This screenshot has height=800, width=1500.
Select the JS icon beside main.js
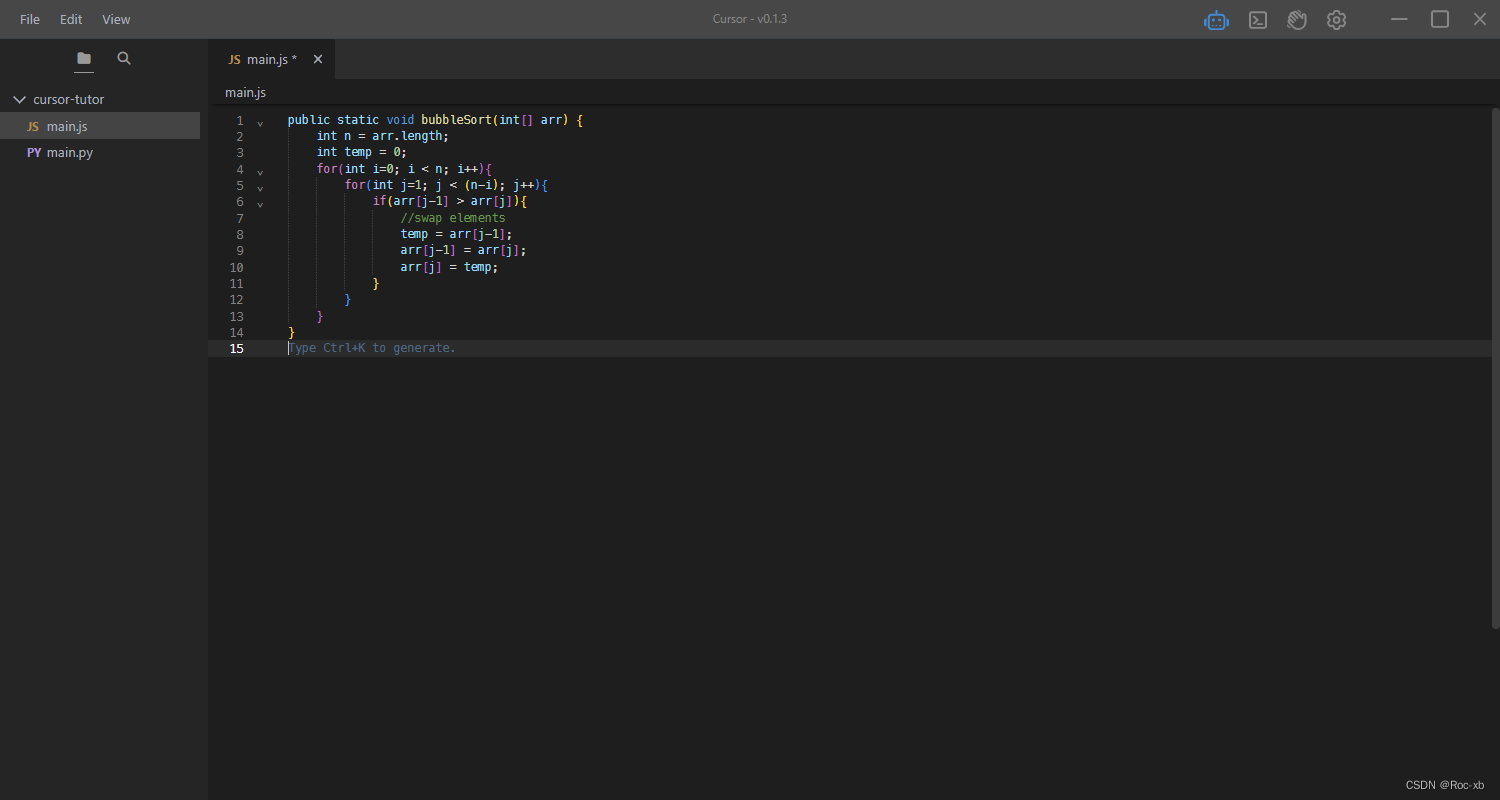[31, 126]
